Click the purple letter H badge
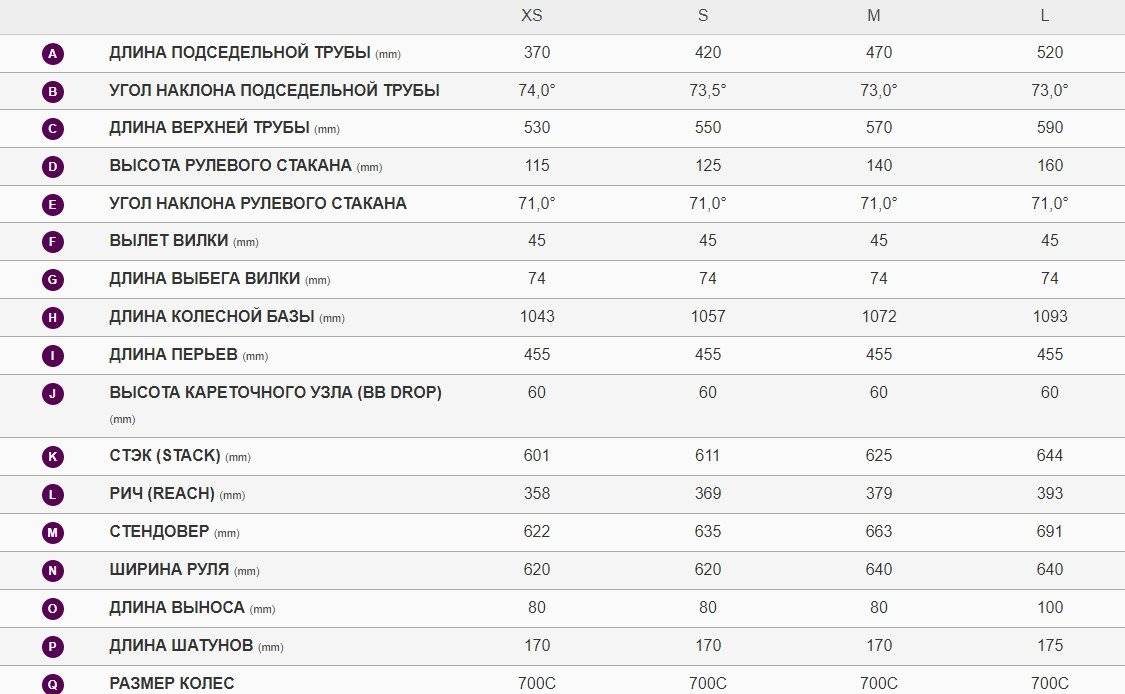Viewport: 1125px width, 694px height. pos(52,318)
